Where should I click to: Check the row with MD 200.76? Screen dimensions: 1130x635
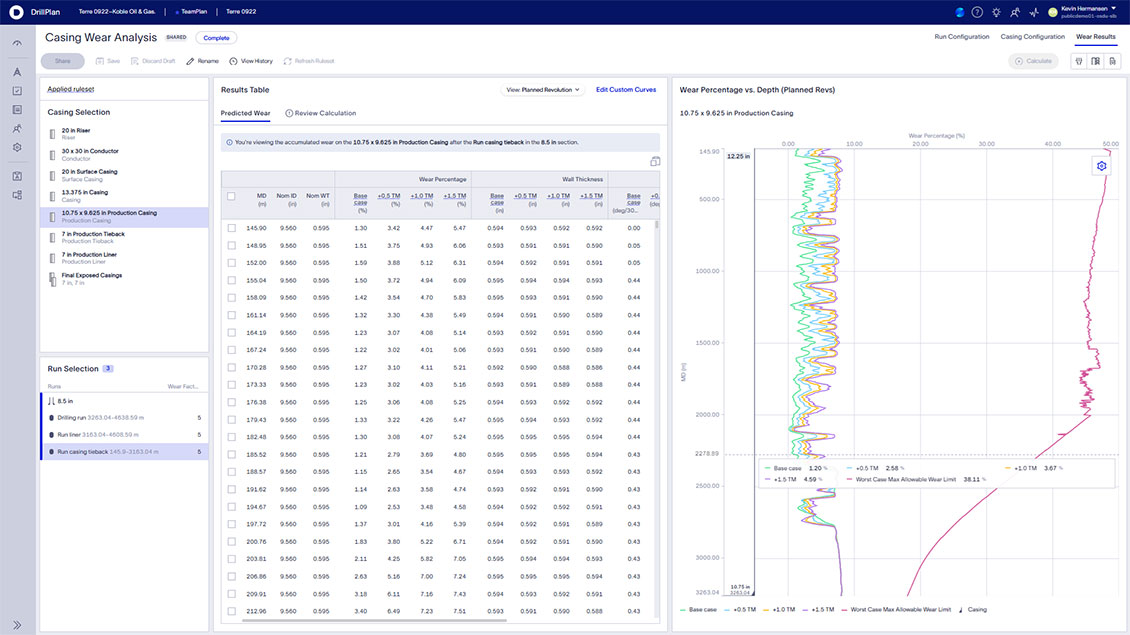231,541
